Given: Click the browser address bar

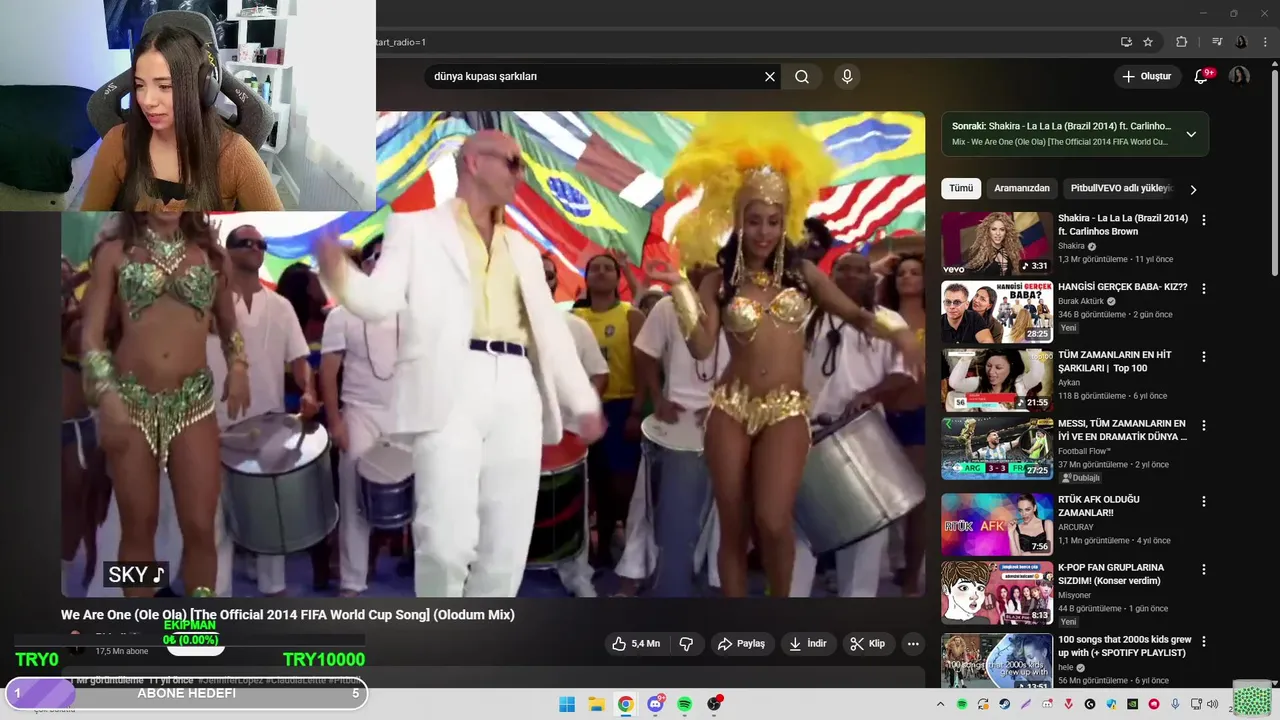Looking at the screenshot, I should point(740,42).
